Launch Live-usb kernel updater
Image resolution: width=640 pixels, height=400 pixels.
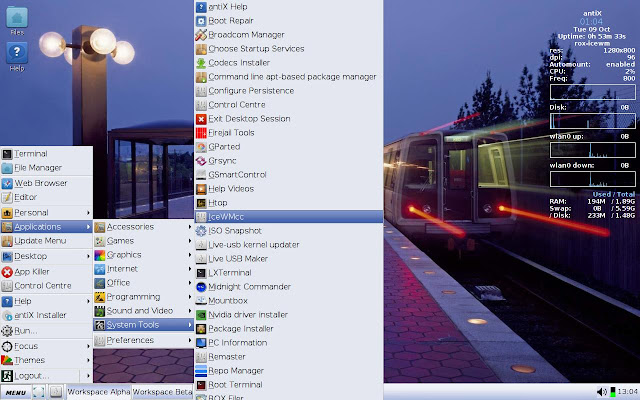point(289,244)
